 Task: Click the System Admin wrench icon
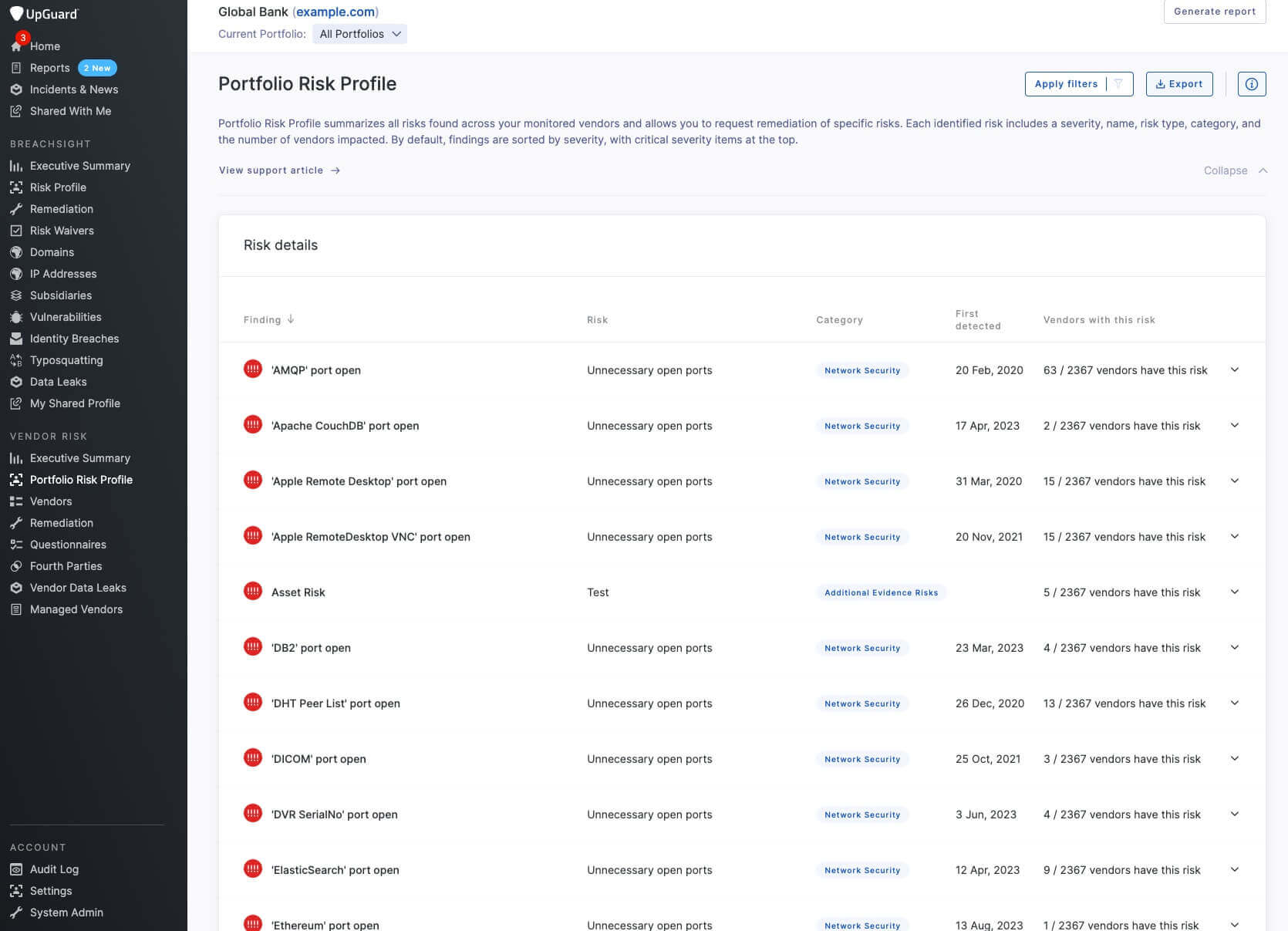point(16,912)
